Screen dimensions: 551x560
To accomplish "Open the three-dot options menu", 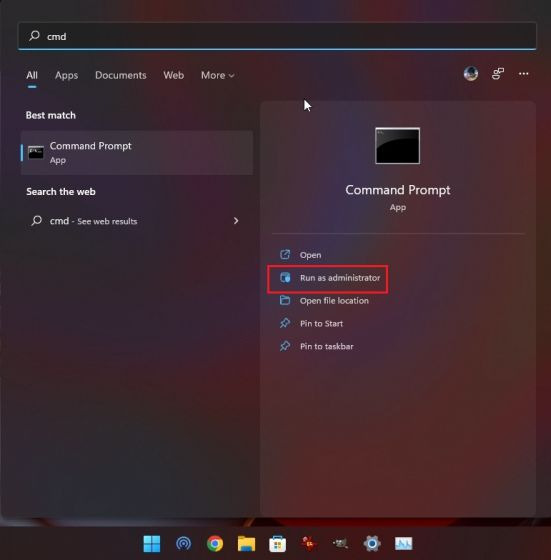I will pyautogui.click(x=524, y=74).
